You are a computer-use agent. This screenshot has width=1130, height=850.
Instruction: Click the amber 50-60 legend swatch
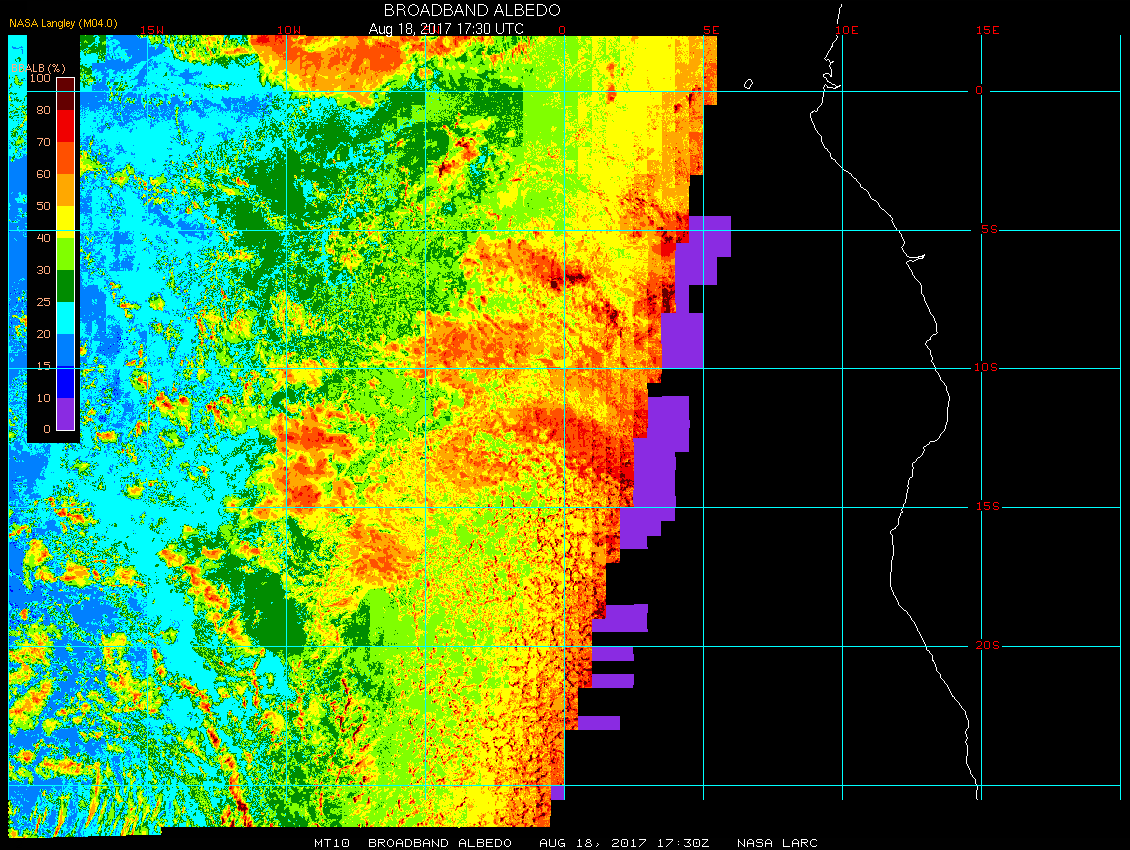pos(66,190)
